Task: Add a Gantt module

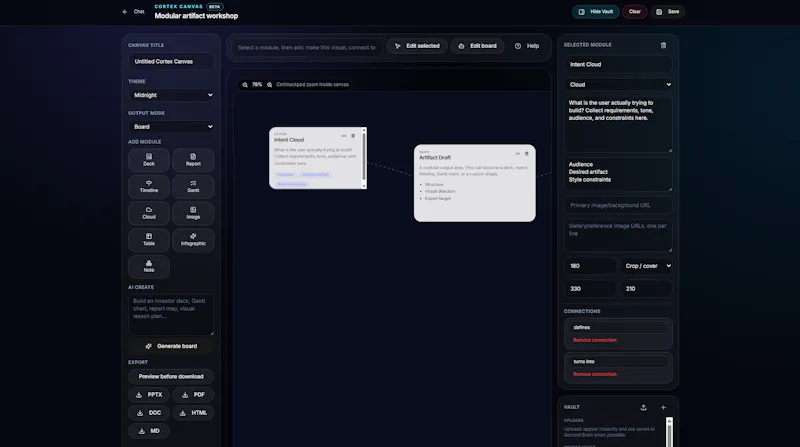Action: click(x=193, y=186)
